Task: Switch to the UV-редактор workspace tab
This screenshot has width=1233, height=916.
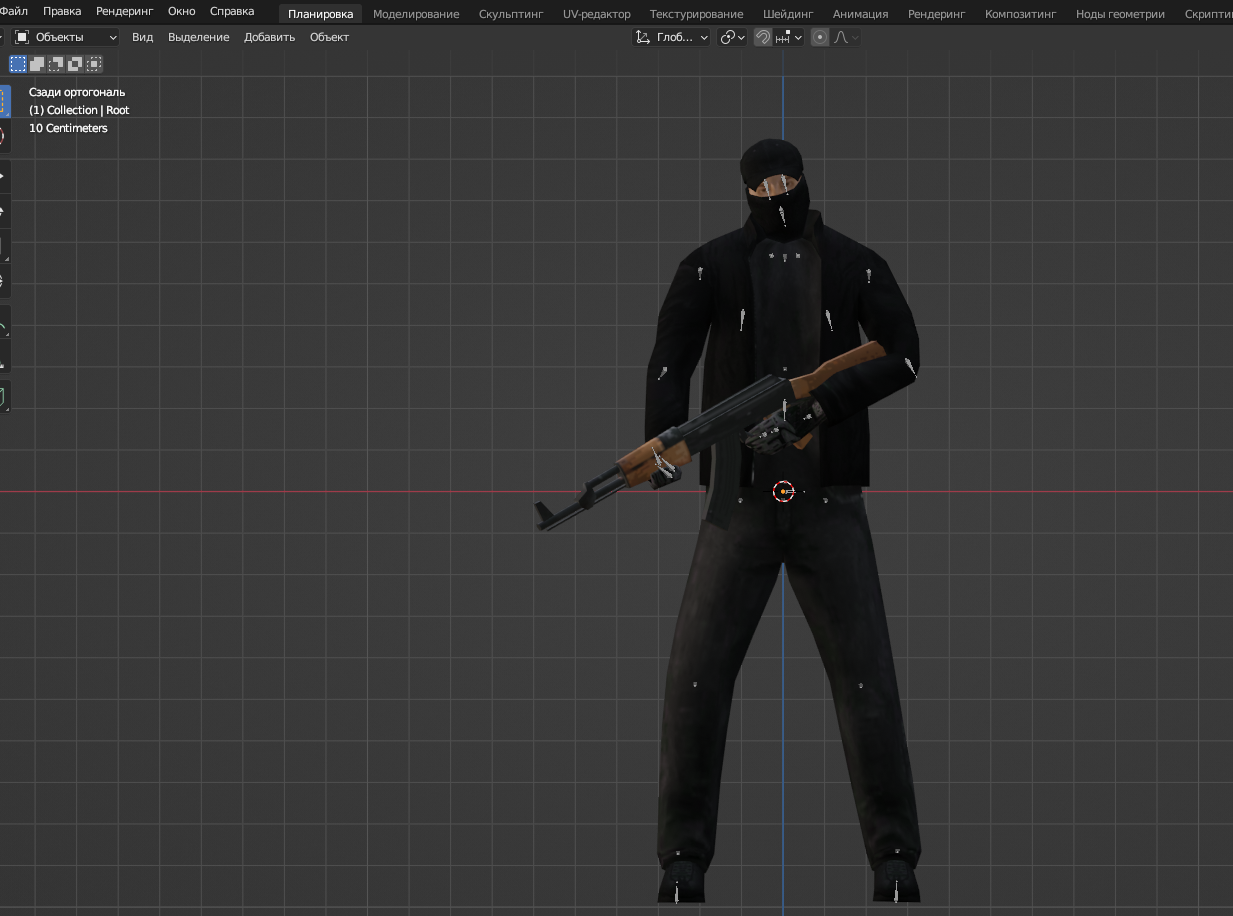Action: click(x=596, y=14)
